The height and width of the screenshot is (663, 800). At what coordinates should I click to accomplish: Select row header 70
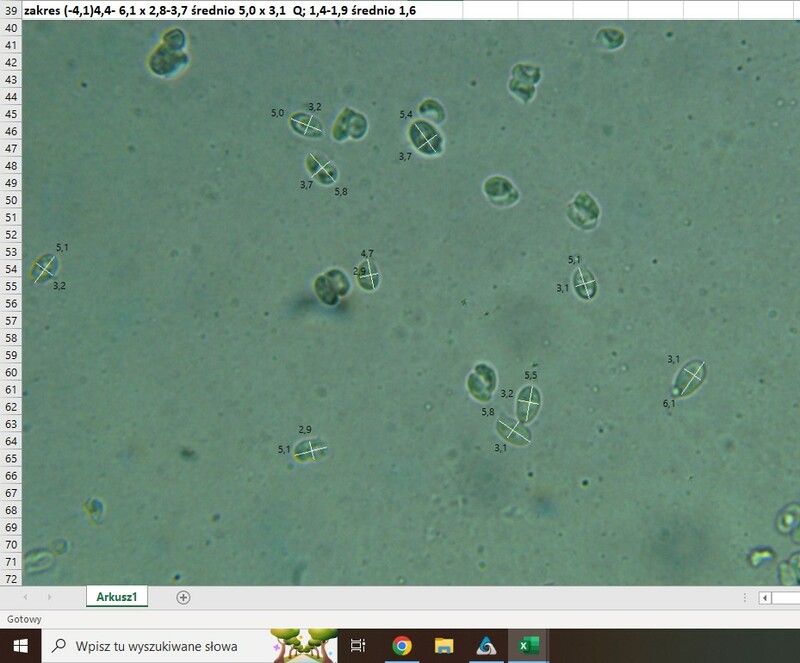11,545
